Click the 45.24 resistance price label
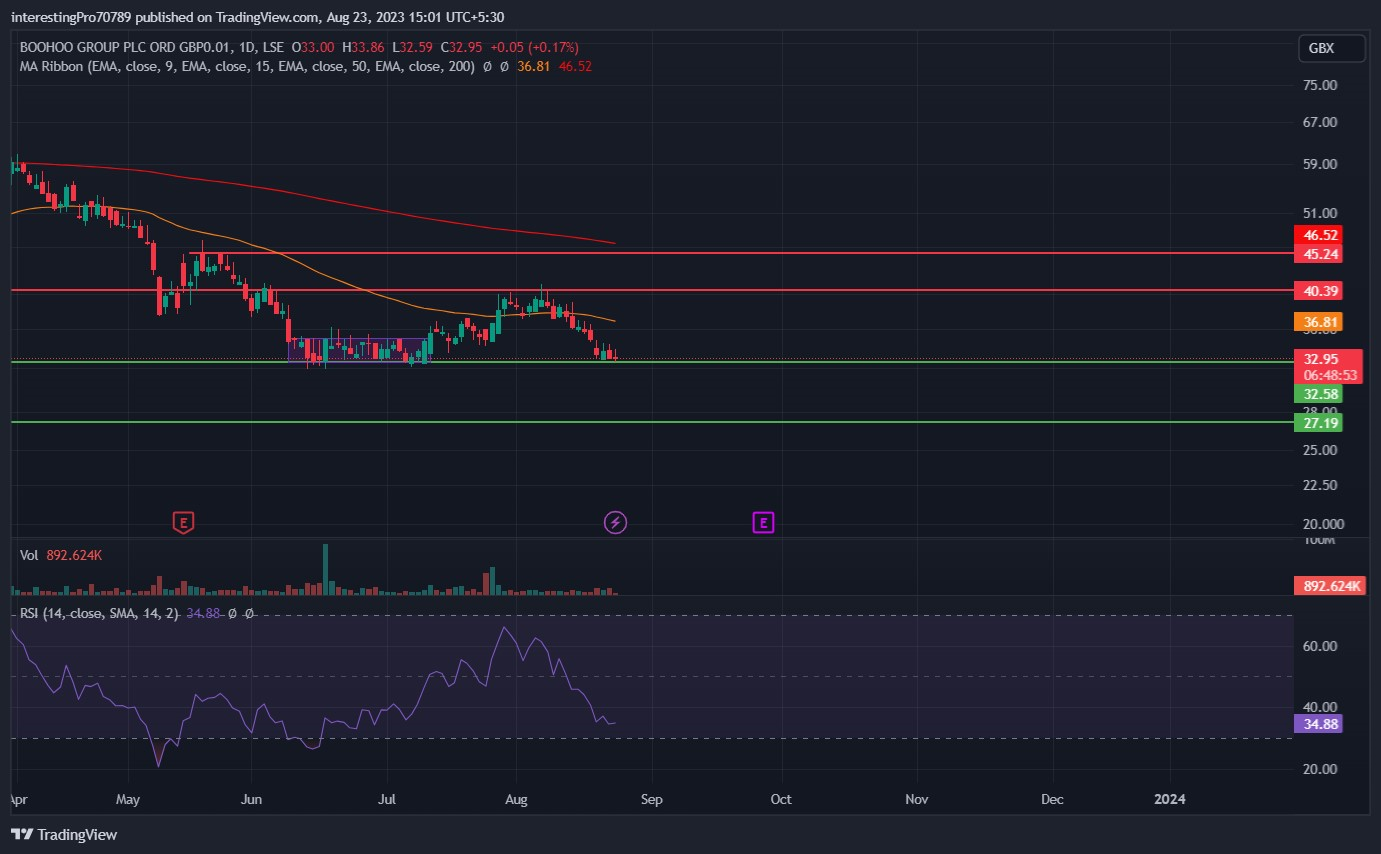The height and width of the screenshot is (854, 1381). click(1317, 254)
